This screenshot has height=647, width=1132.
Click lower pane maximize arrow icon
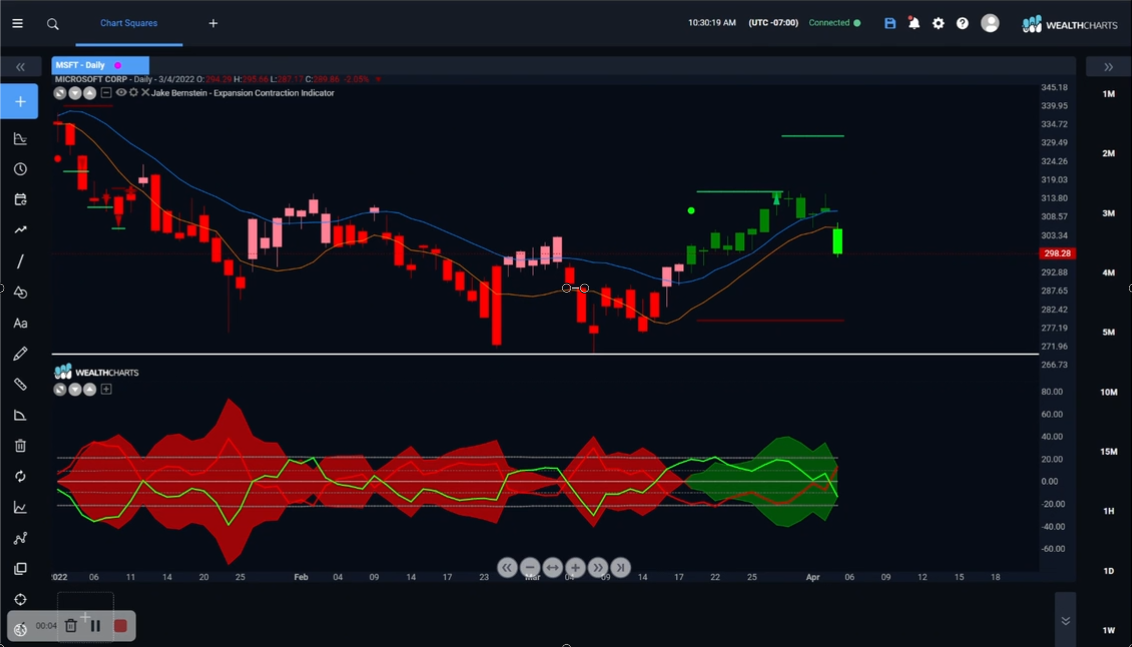[x=60, y=389]
